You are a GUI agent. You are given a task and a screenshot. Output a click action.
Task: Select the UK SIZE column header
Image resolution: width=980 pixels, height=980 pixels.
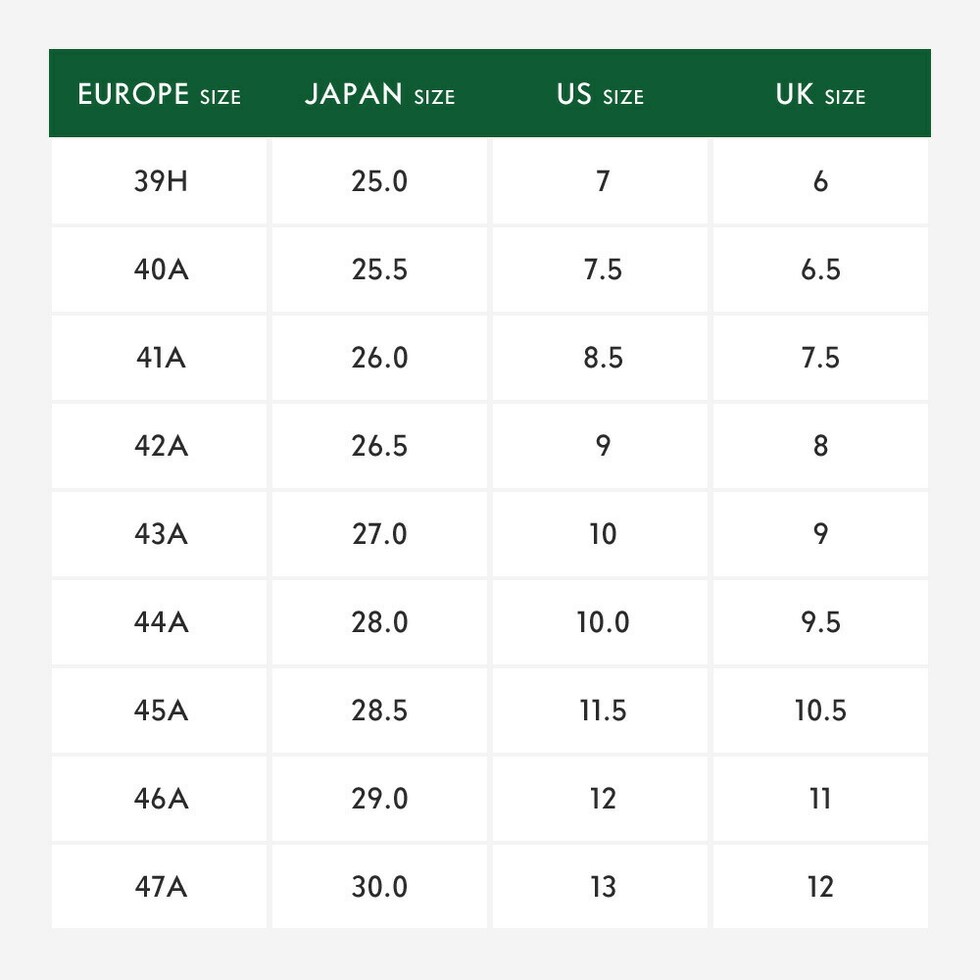pyautogui.click(x=820, y=95)
